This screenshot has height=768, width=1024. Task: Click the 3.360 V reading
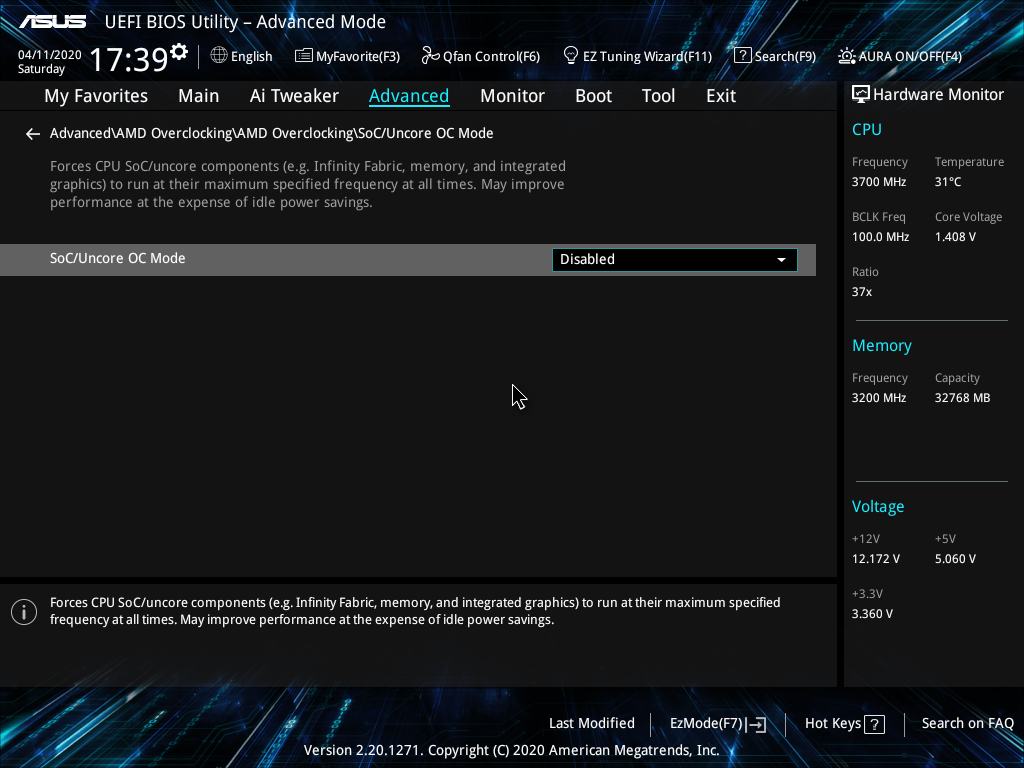click(872, 614)
